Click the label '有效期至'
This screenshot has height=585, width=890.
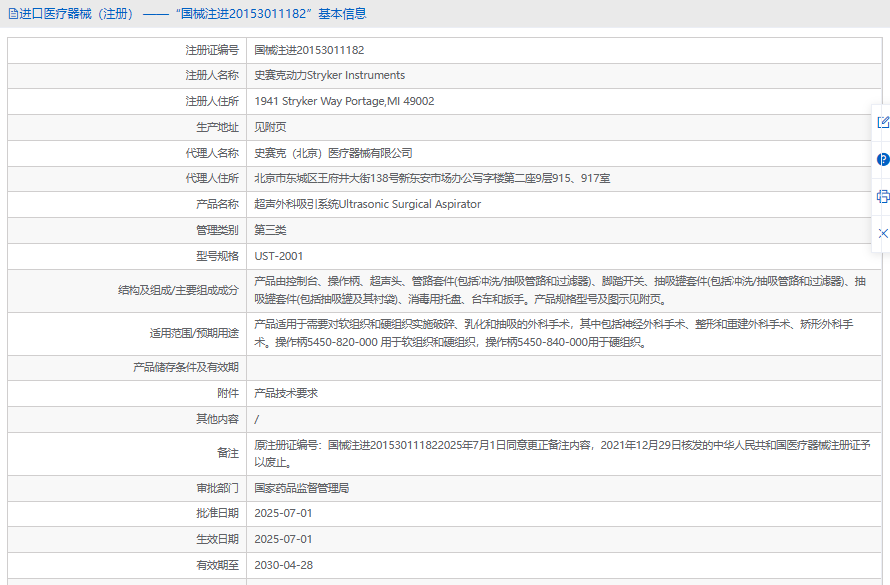point(217,565)
